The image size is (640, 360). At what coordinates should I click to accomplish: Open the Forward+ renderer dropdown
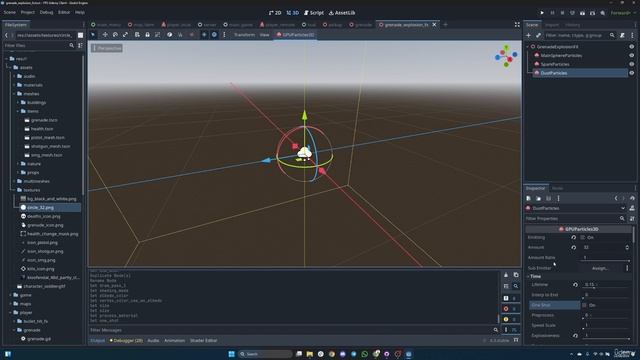623,13
